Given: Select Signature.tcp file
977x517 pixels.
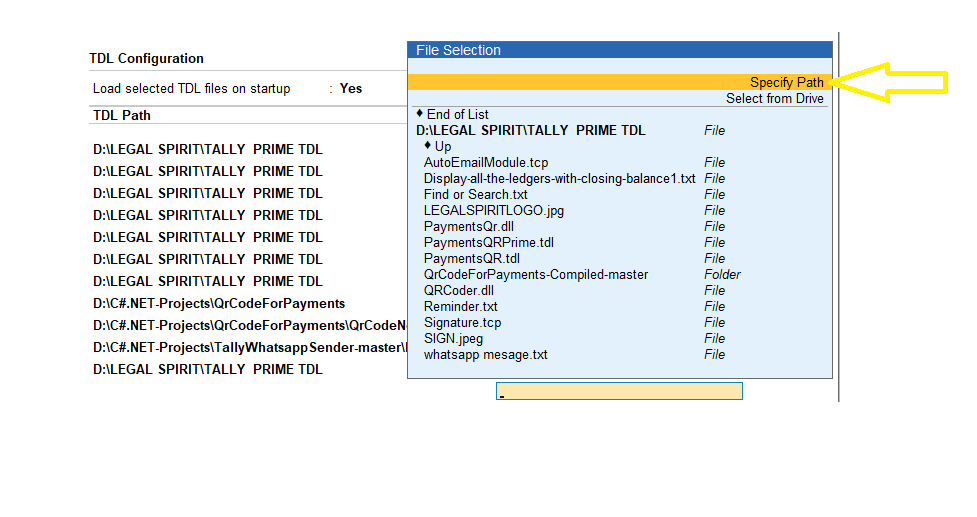Looking at the screenshot, I should coord(462,323).
